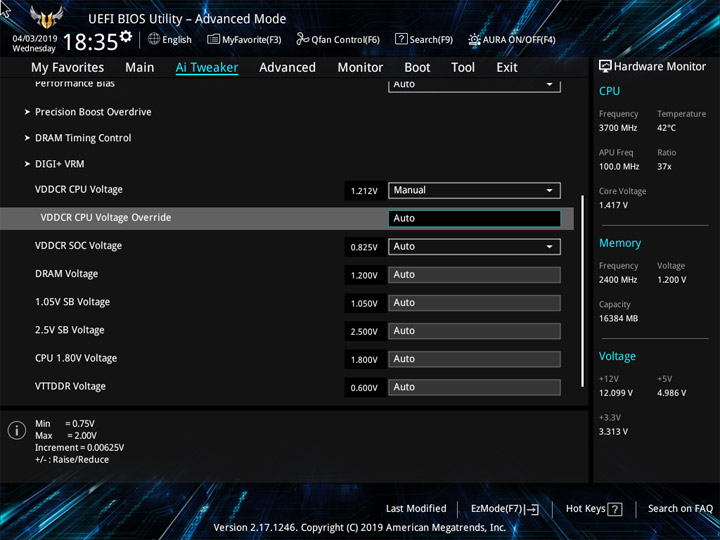Click the CPU heading in Hardware Monitor
This screenshot has width=720, height=540.
point(609,91)
